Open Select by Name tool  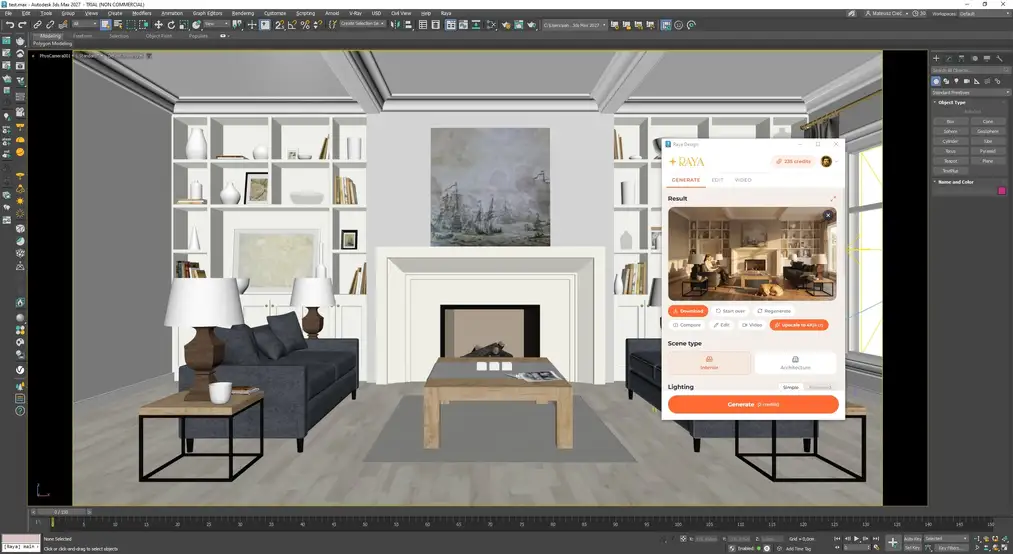tap(118, 25)
